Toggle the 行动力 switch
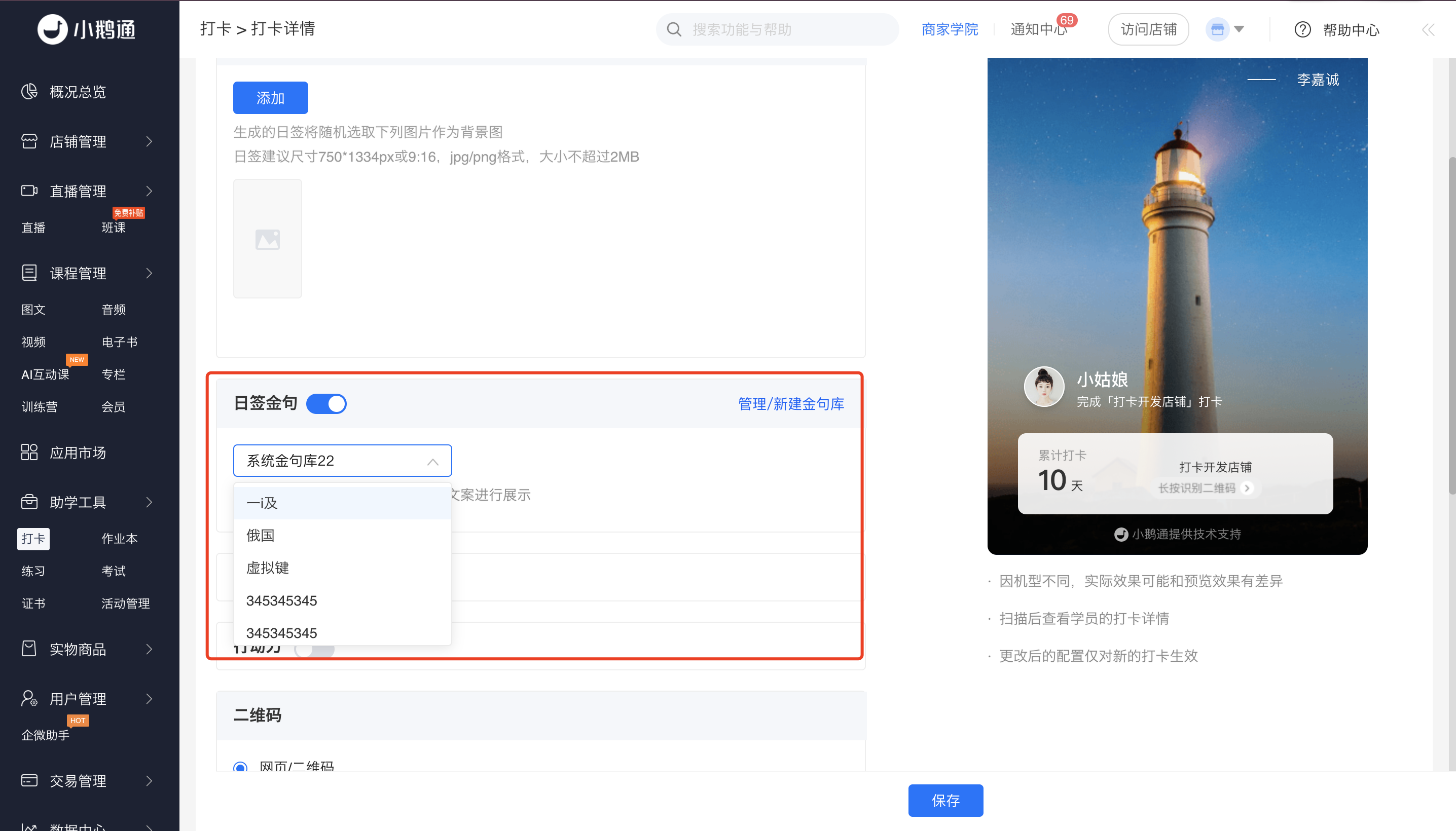The image size is (1456, 831). [x=315, y=650]
